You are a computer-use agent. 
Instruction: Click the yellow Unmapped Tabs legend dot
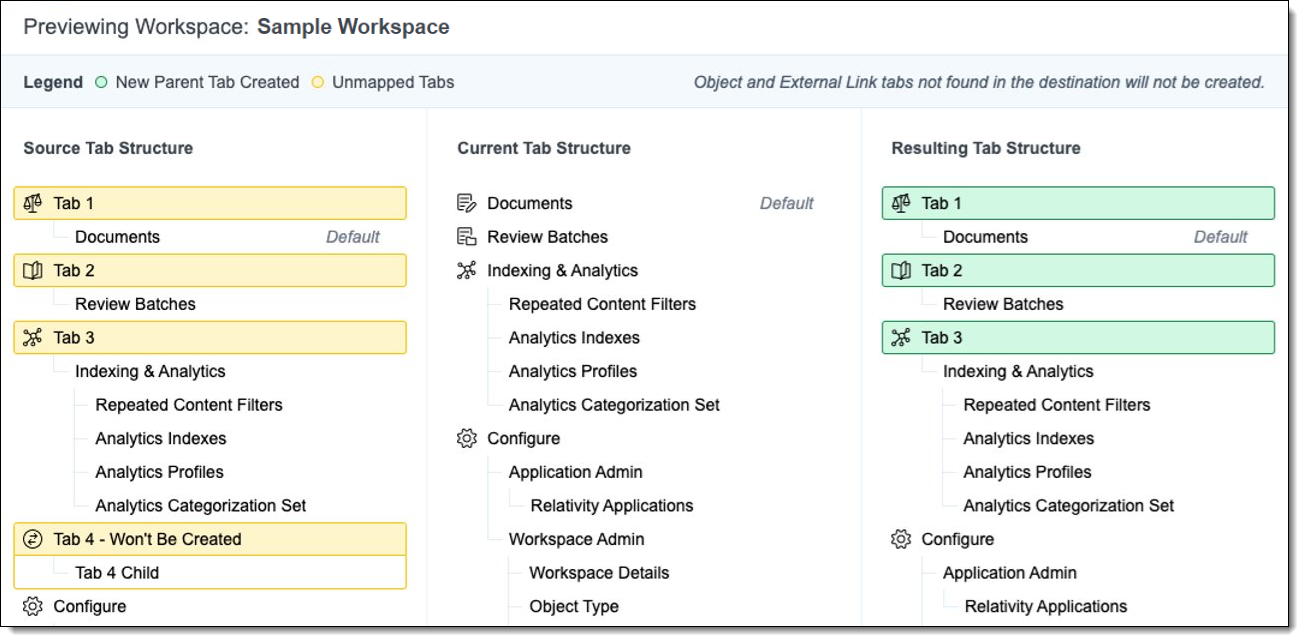tap(318, 82)
